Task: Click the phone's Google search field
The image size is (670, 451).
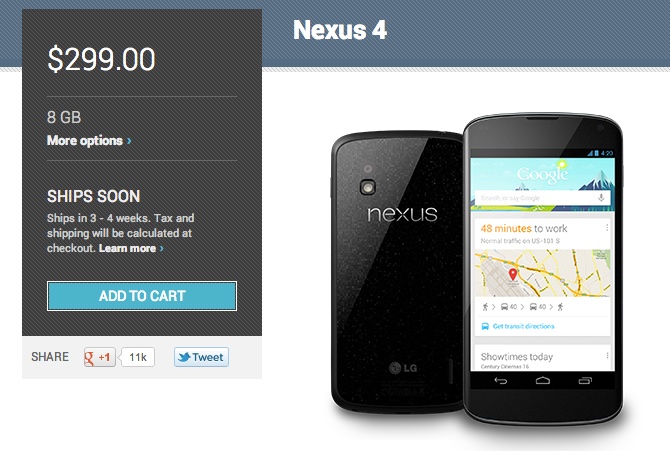Action: (x=542, y=198)
